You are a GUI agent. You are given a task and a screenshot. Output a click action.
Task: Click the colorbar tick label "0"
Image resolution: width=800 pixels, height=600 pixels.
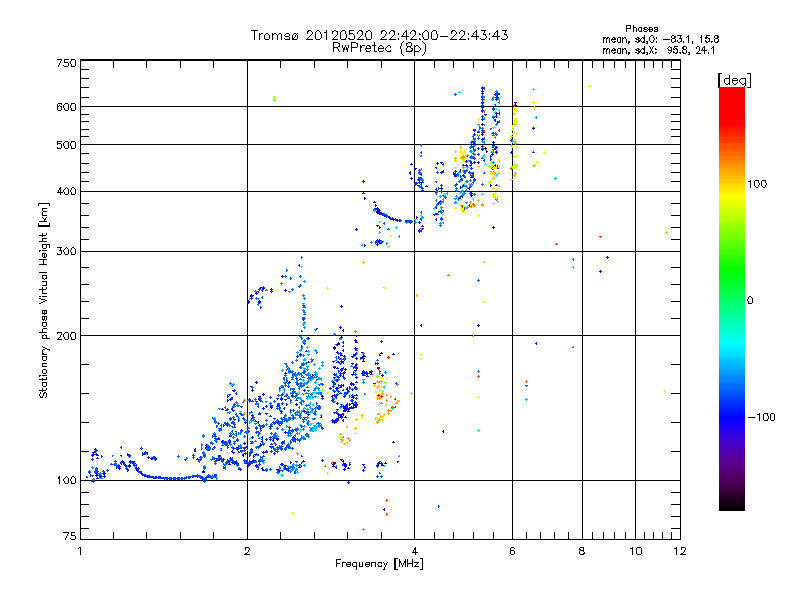tap(750, 301)
